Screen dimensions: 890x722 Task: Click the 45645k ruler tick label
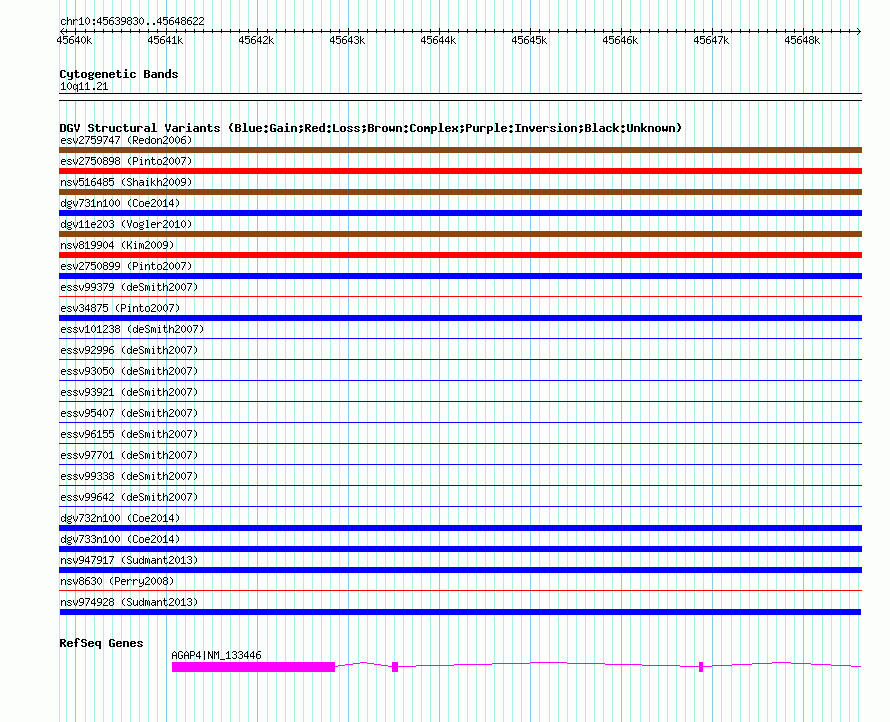click(529, 40)
